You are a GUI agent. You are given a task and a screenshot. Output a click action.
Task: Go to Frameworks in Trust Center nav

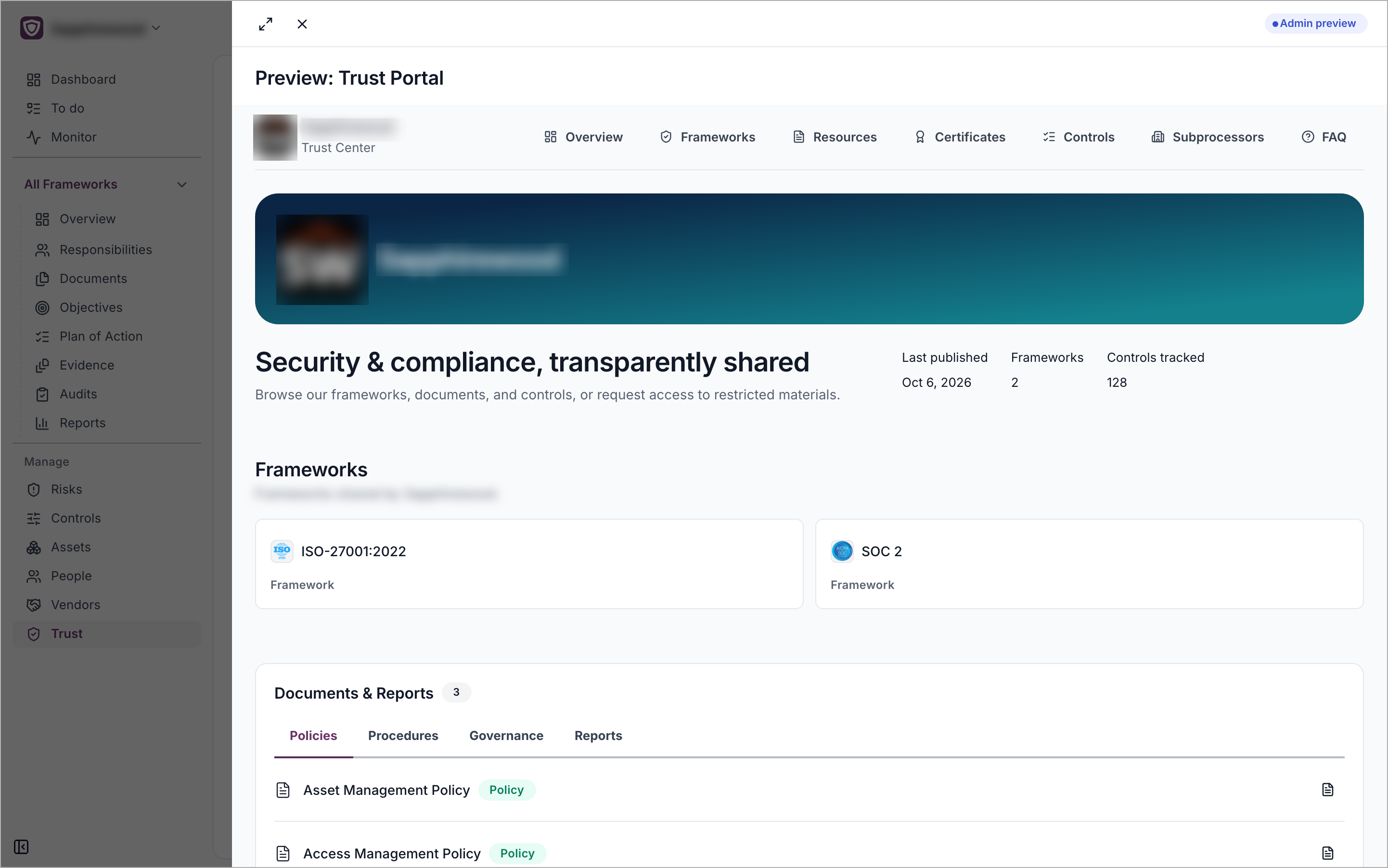point(707,137)
